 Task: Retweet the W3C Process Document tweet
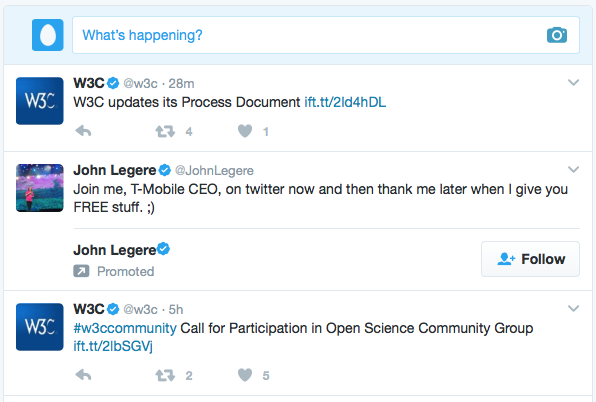point(165,131)
